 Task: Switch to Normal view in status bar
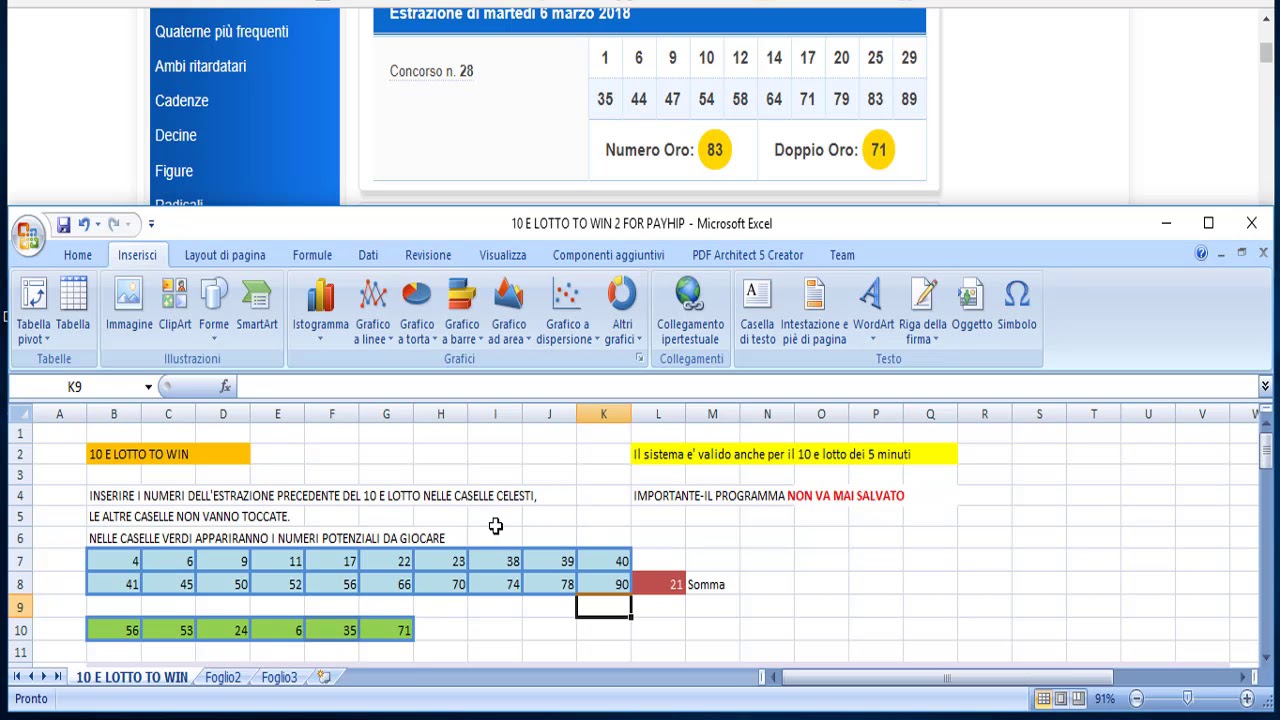tap(1043, 698)
